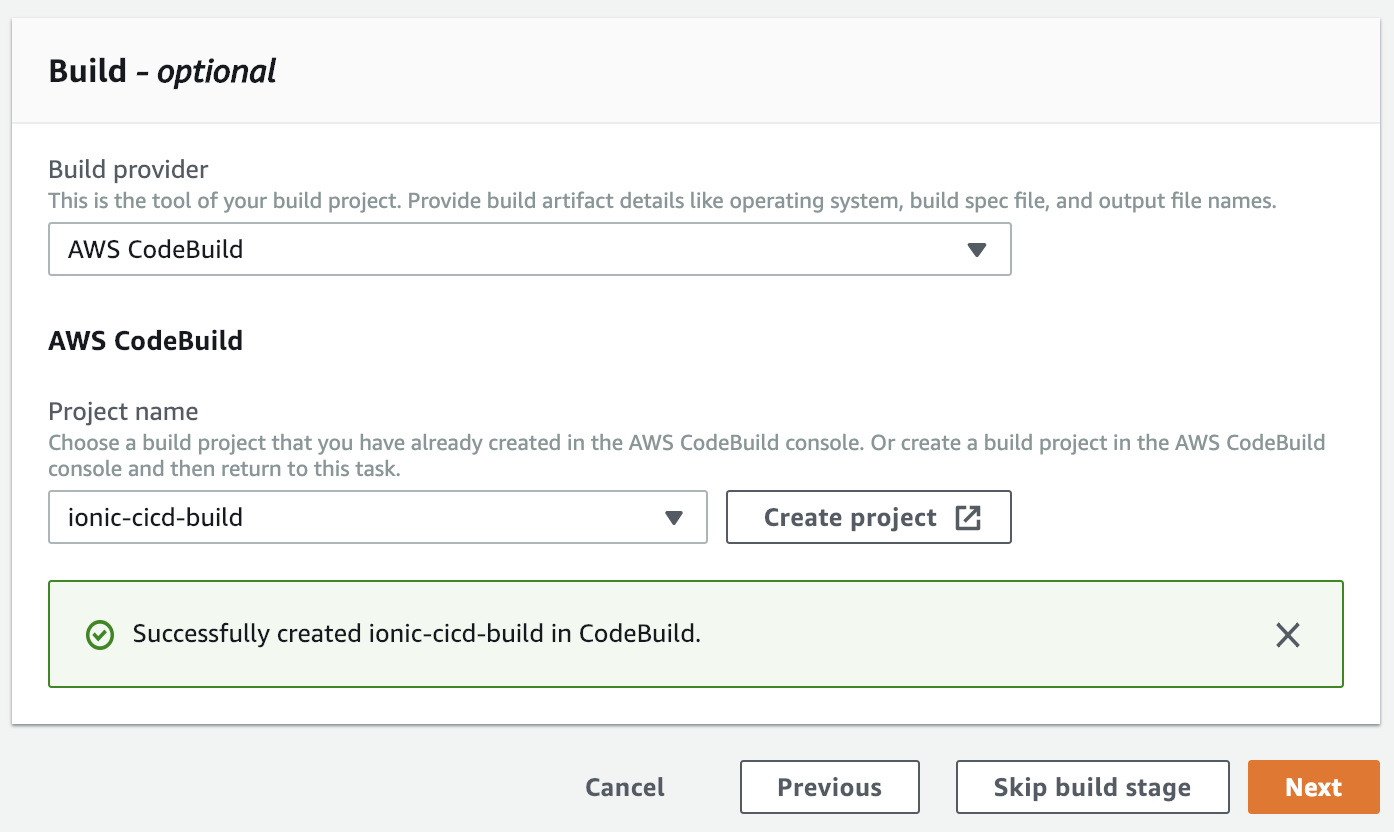Open the Build provider dropdown

pos(529,249)
